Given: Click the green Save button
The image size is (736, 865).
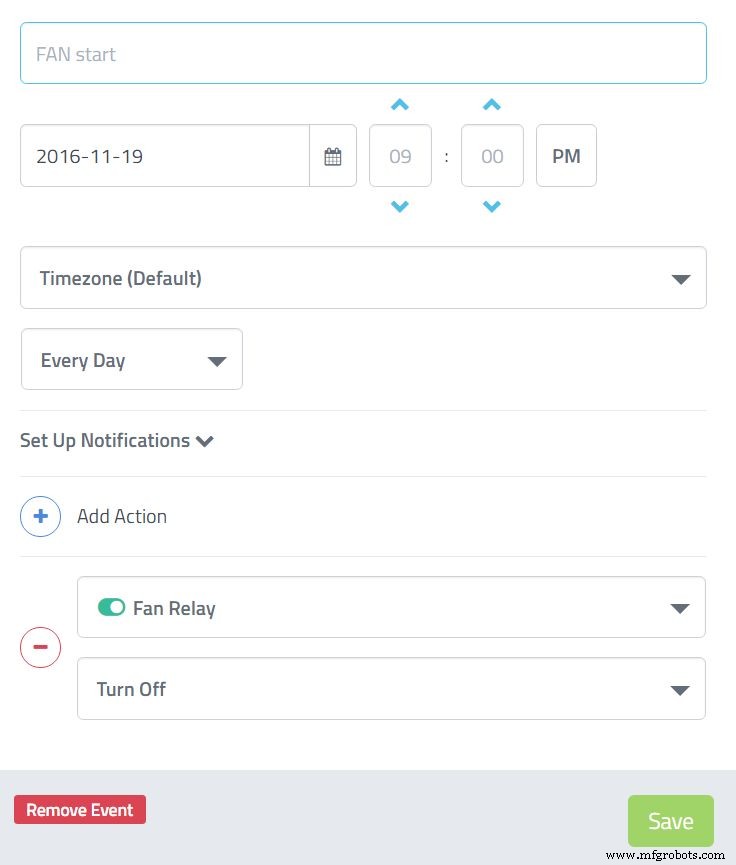Looking at the screenshot, I should click(x=670, y=821).
